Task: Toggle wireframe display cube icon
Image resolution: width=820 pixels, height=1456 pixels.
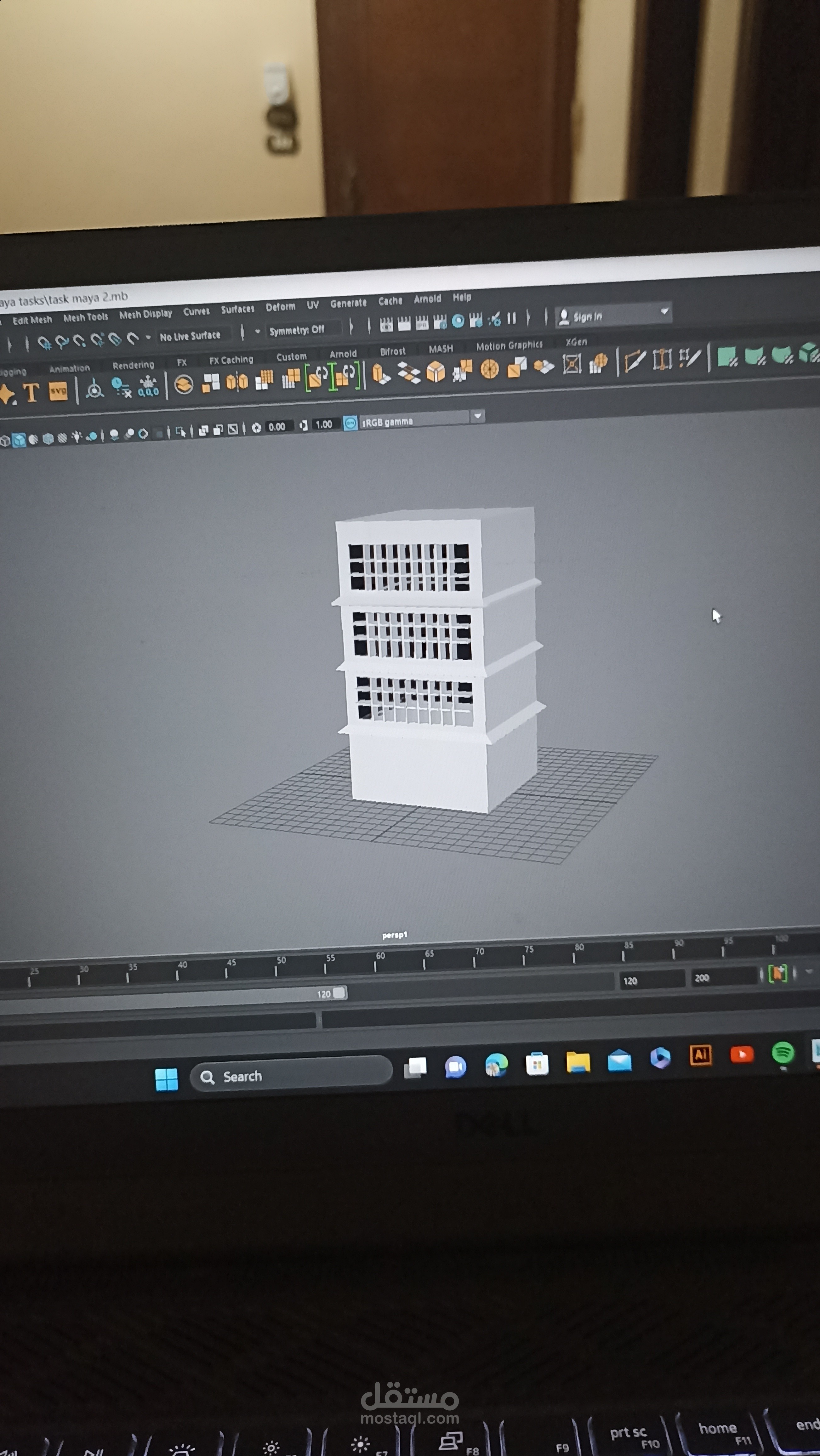Action: tap(5, 441)
